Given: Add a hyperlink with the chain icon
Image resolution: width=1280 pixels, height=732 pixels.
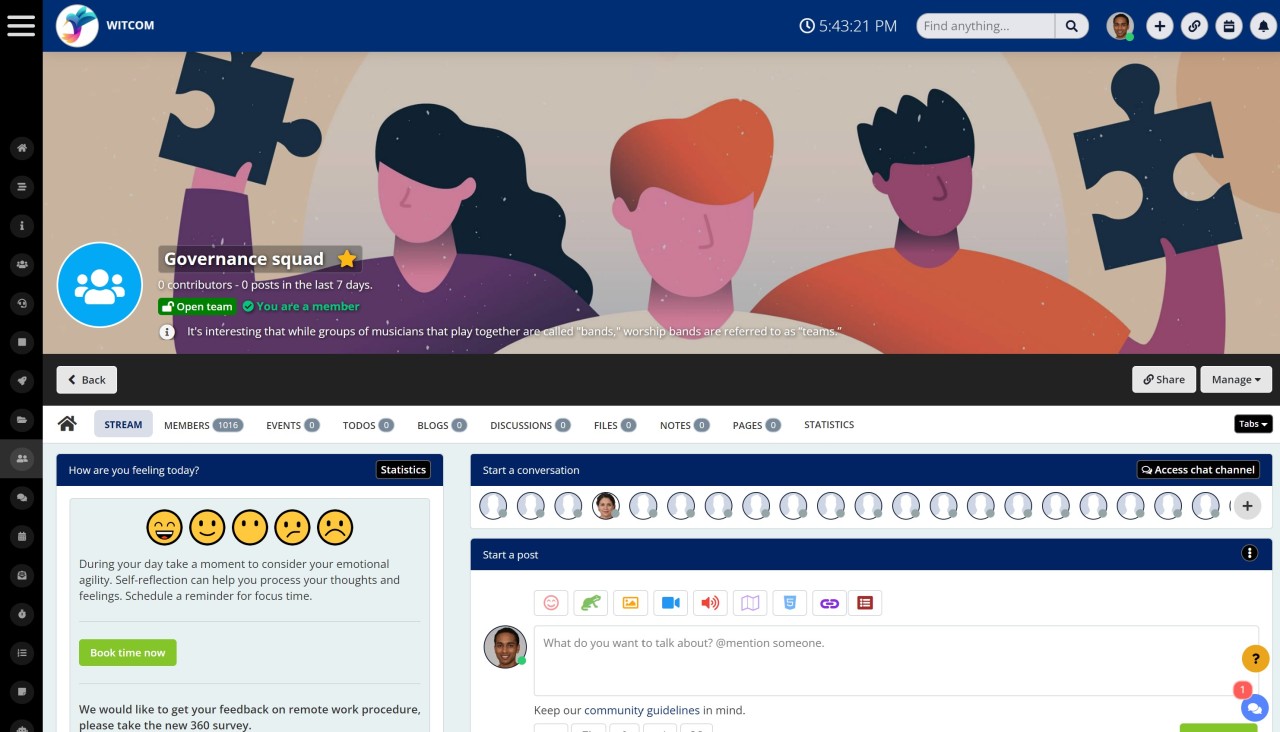Looking at the screenshot, I should coord(829,602).
